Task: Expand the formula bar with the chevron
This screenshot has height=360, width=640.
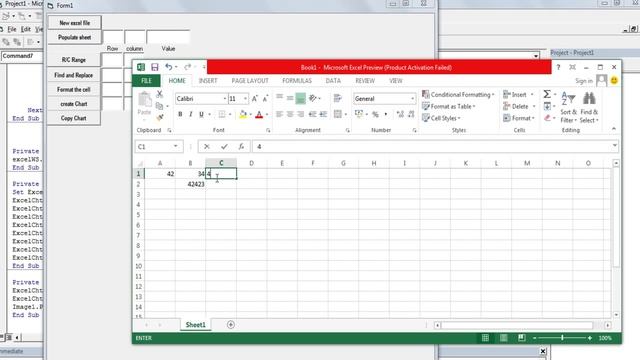Action: [x=615, y=146]
